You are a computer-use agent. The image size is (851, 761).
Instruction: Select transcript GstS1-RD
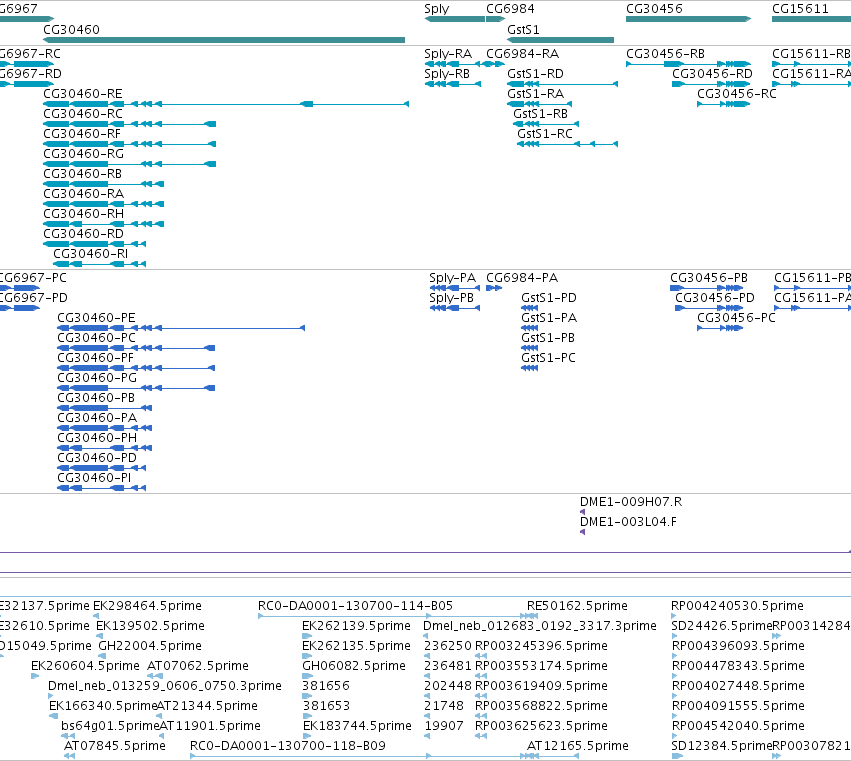click(562, 84)
